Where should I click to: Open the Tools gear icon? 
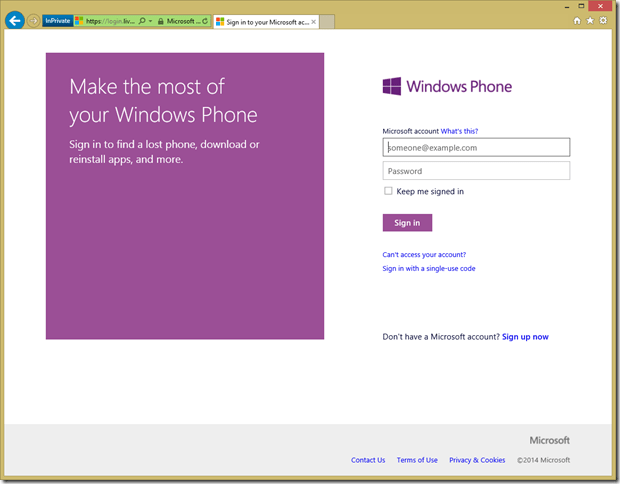click(603, 20)
